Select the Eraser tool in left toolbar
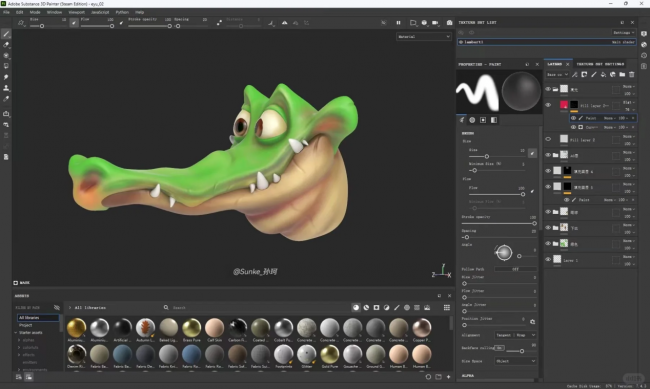Screen dimensions: 650x389 click(6, 45)
